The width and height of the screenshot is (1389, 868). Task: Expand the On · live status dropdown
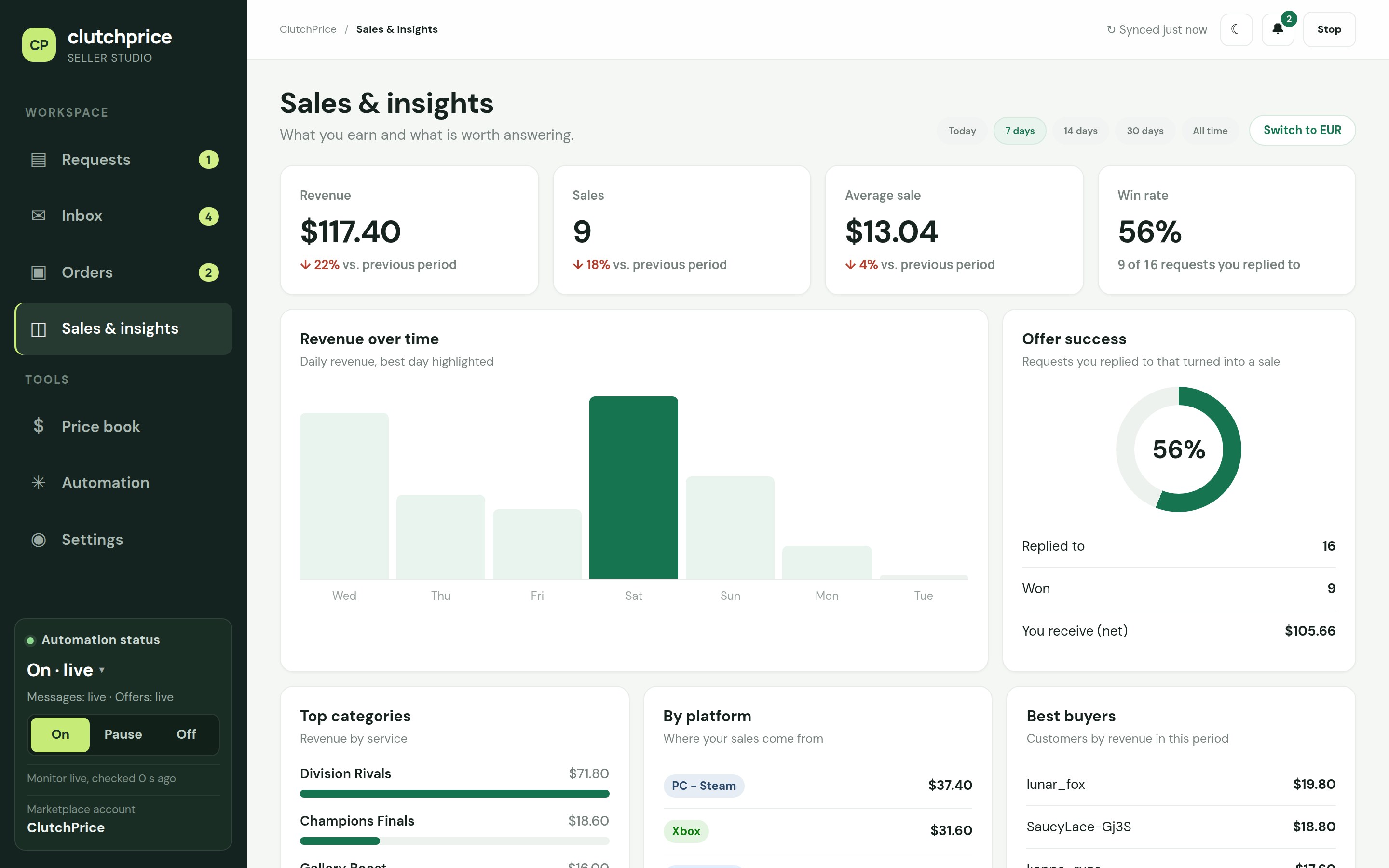pos(66,670)
